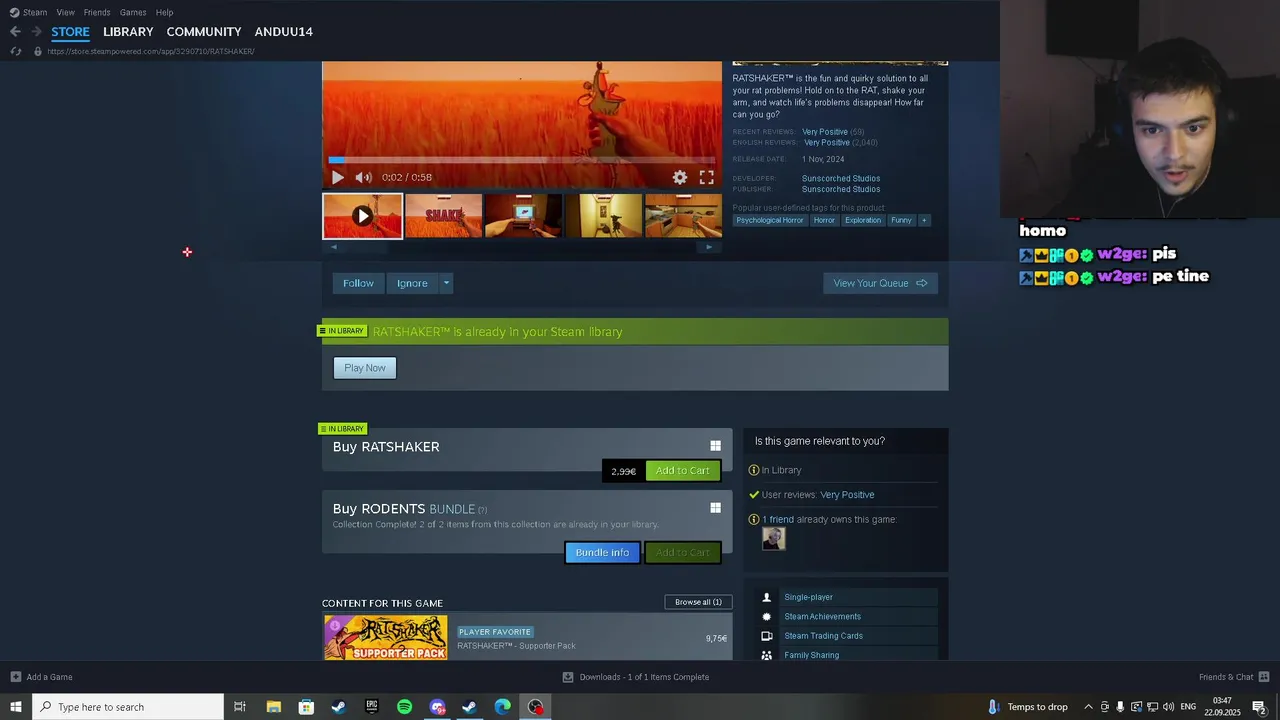
Task: Click the lock icon beside the URL
Action: pos(38,51)
